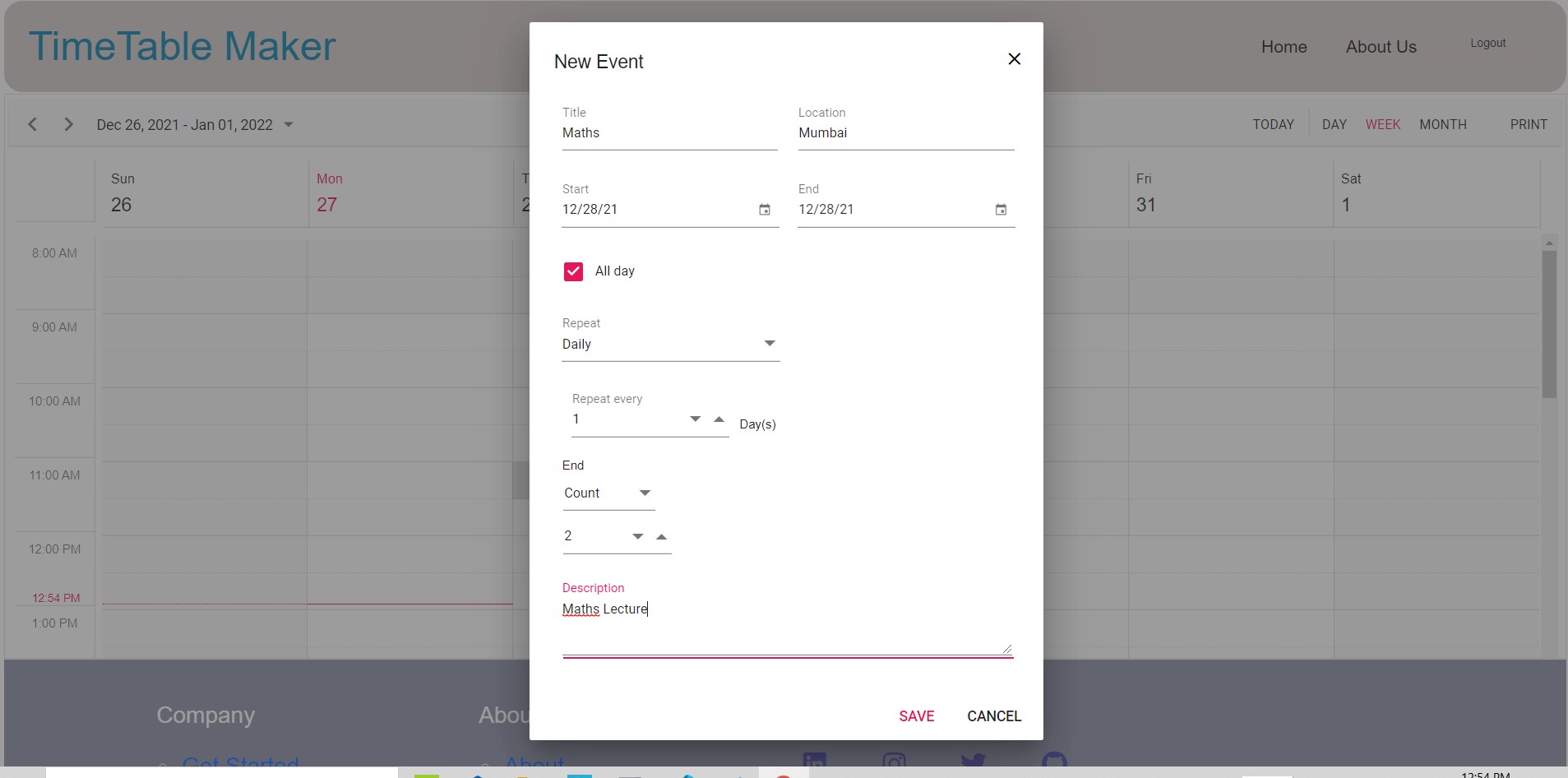The height and width of the screenshot is (778, 1568).
Task: Save the new event
Action: [916, 716]
